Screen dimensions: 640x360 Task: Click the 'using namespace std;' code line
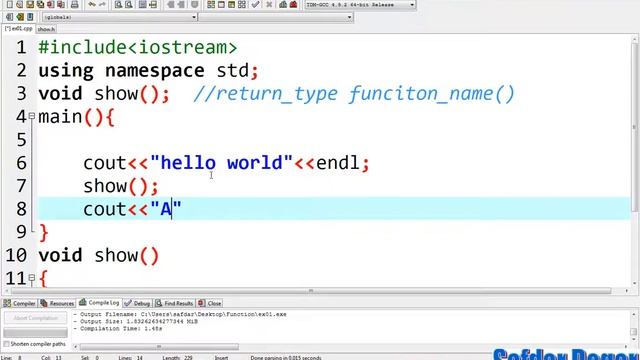(x=149, y=71)
